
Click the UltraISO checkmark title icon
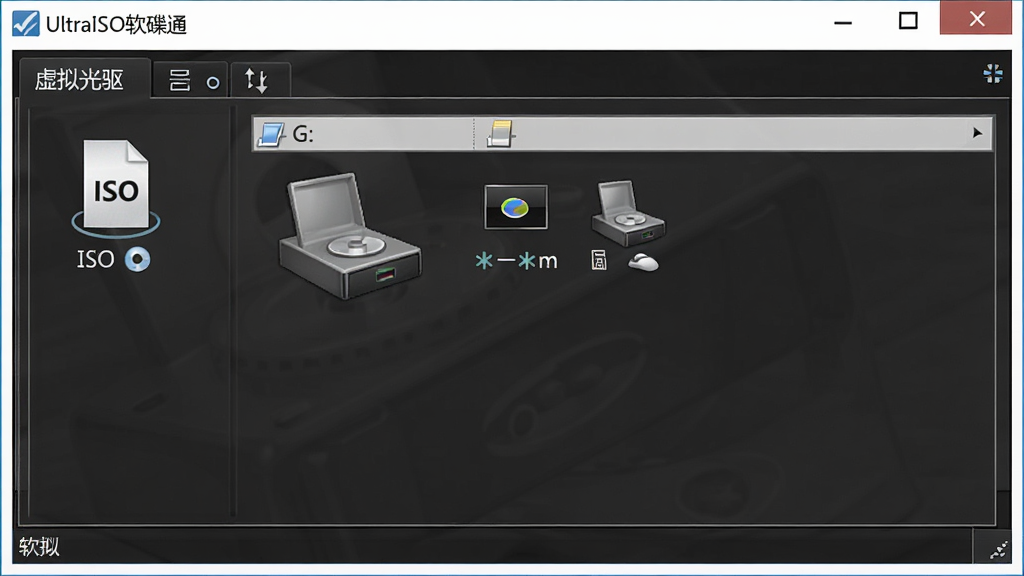[x=26, y=24]
